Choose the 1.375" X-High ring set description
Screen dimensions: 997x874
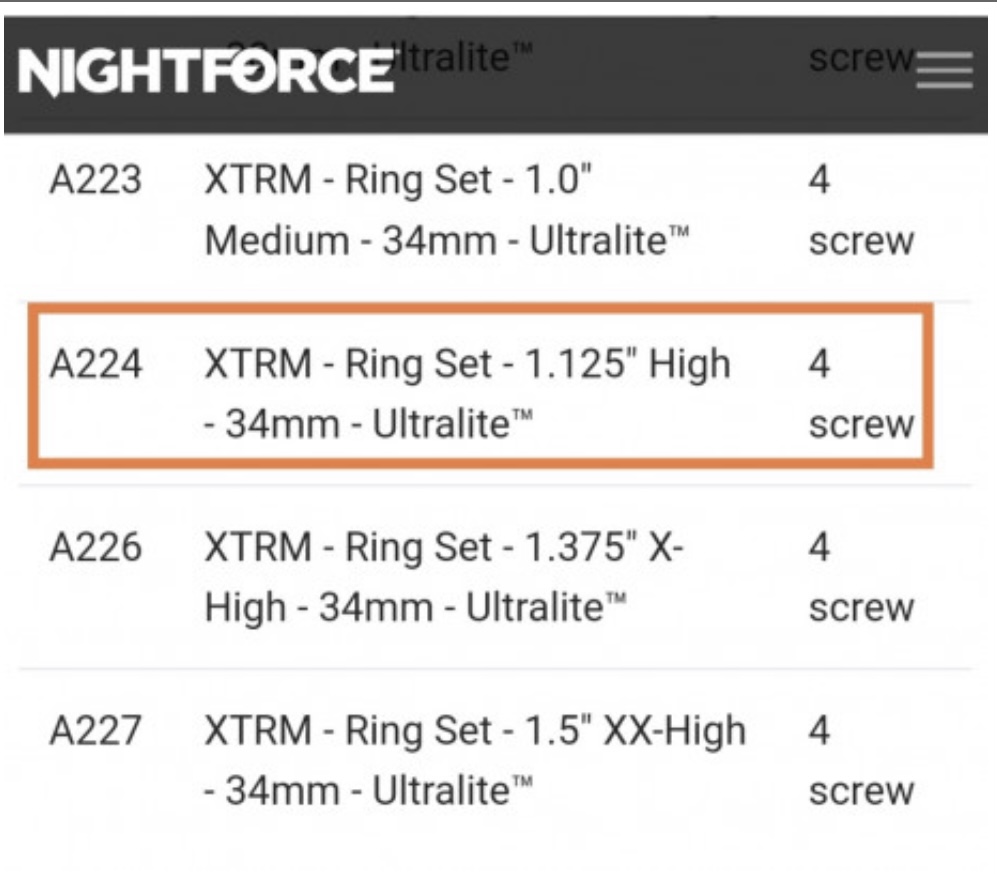[x=445, y=578]
